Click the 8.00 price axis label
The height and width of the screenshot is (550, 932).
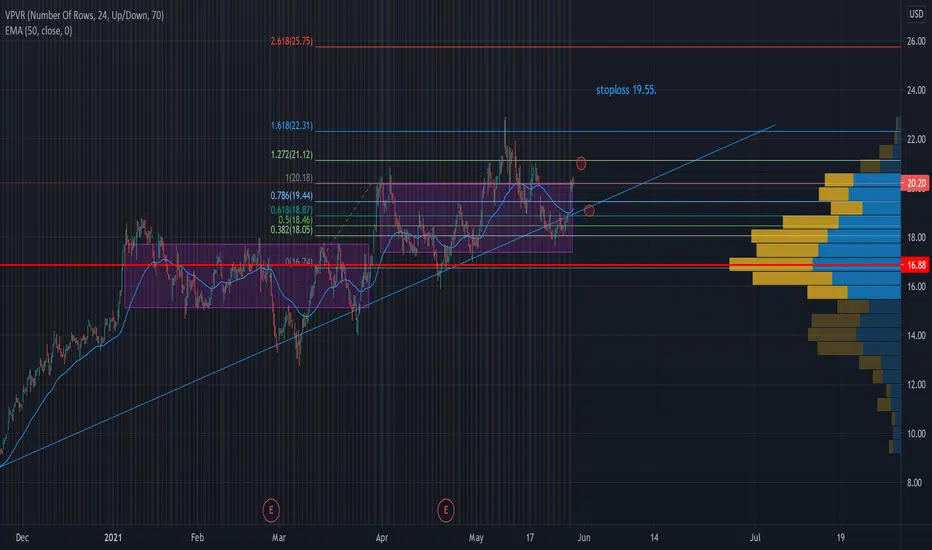coord(914,482)
